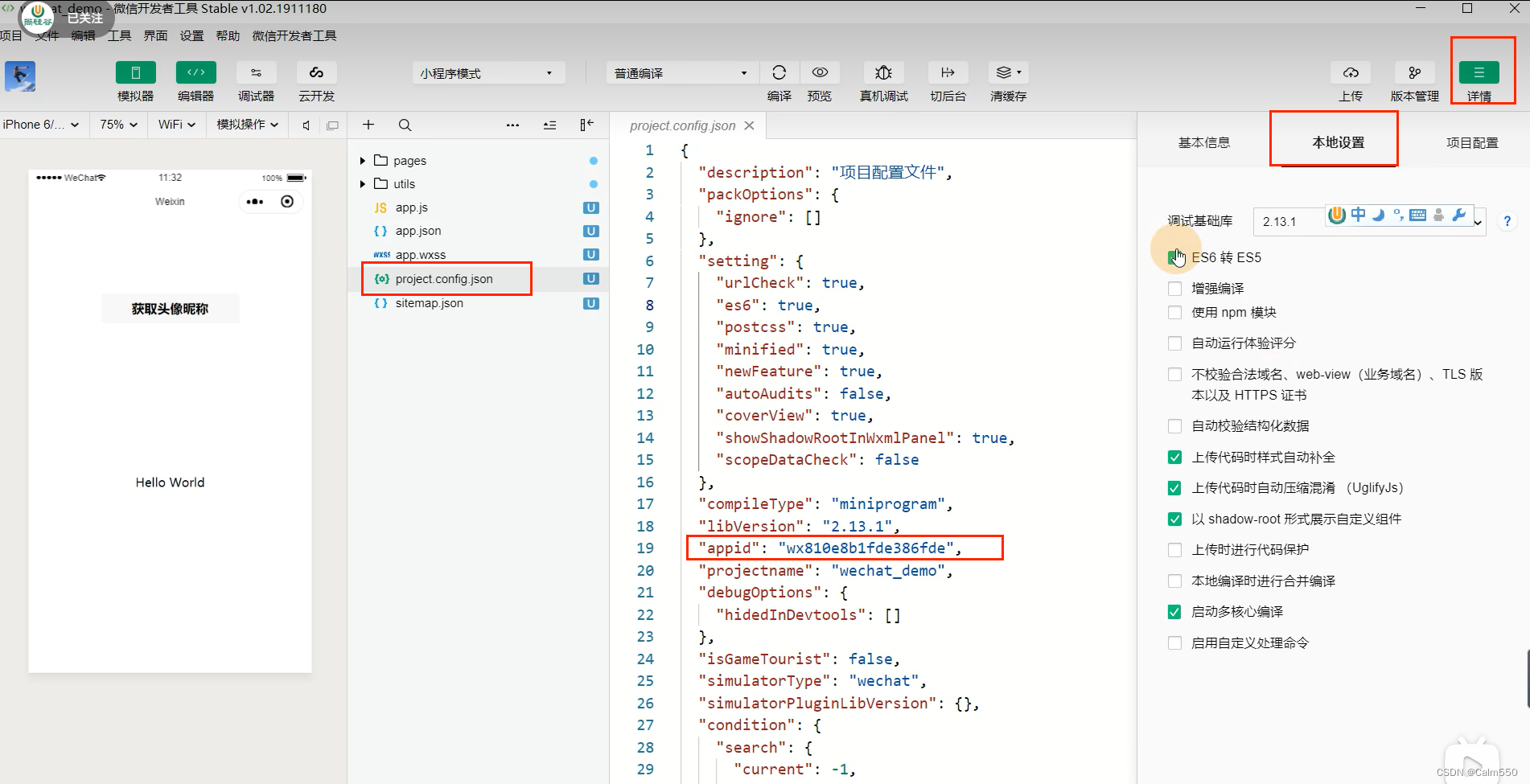Click the simulator mini program menu dots
This screenshot has width=1530, height=784.
[x=255, y=202]
